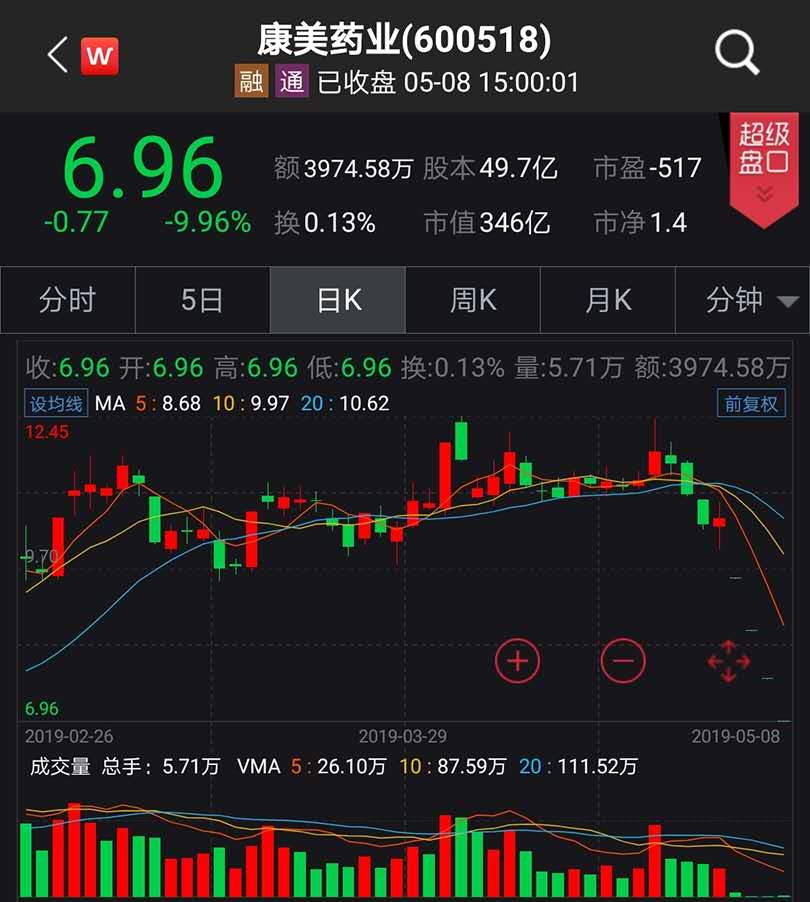Click the 设均线 button
This screenshot has width=810, height=902.
click(56, 403)
